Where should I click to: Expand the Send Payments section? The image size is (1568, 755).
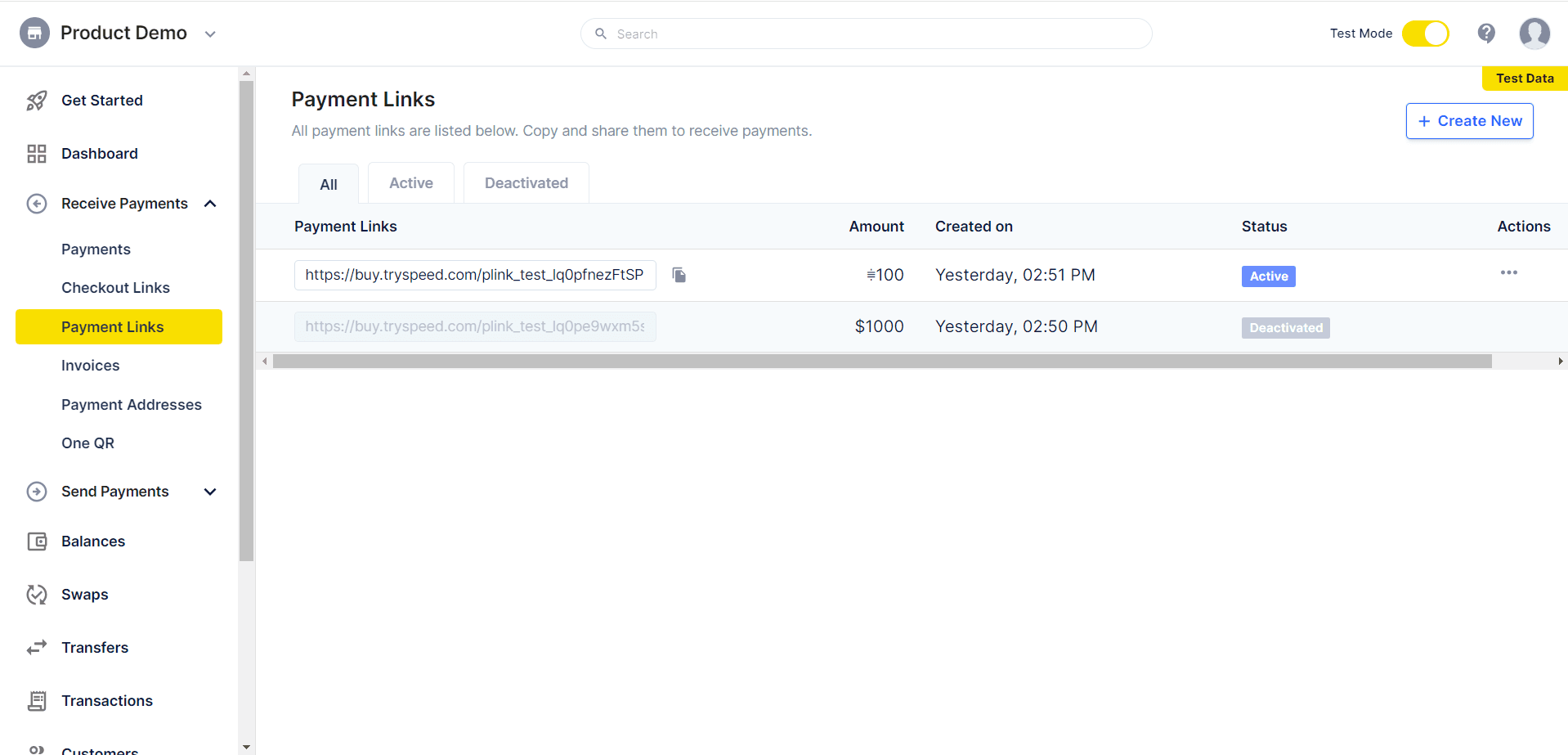[210, 492]
